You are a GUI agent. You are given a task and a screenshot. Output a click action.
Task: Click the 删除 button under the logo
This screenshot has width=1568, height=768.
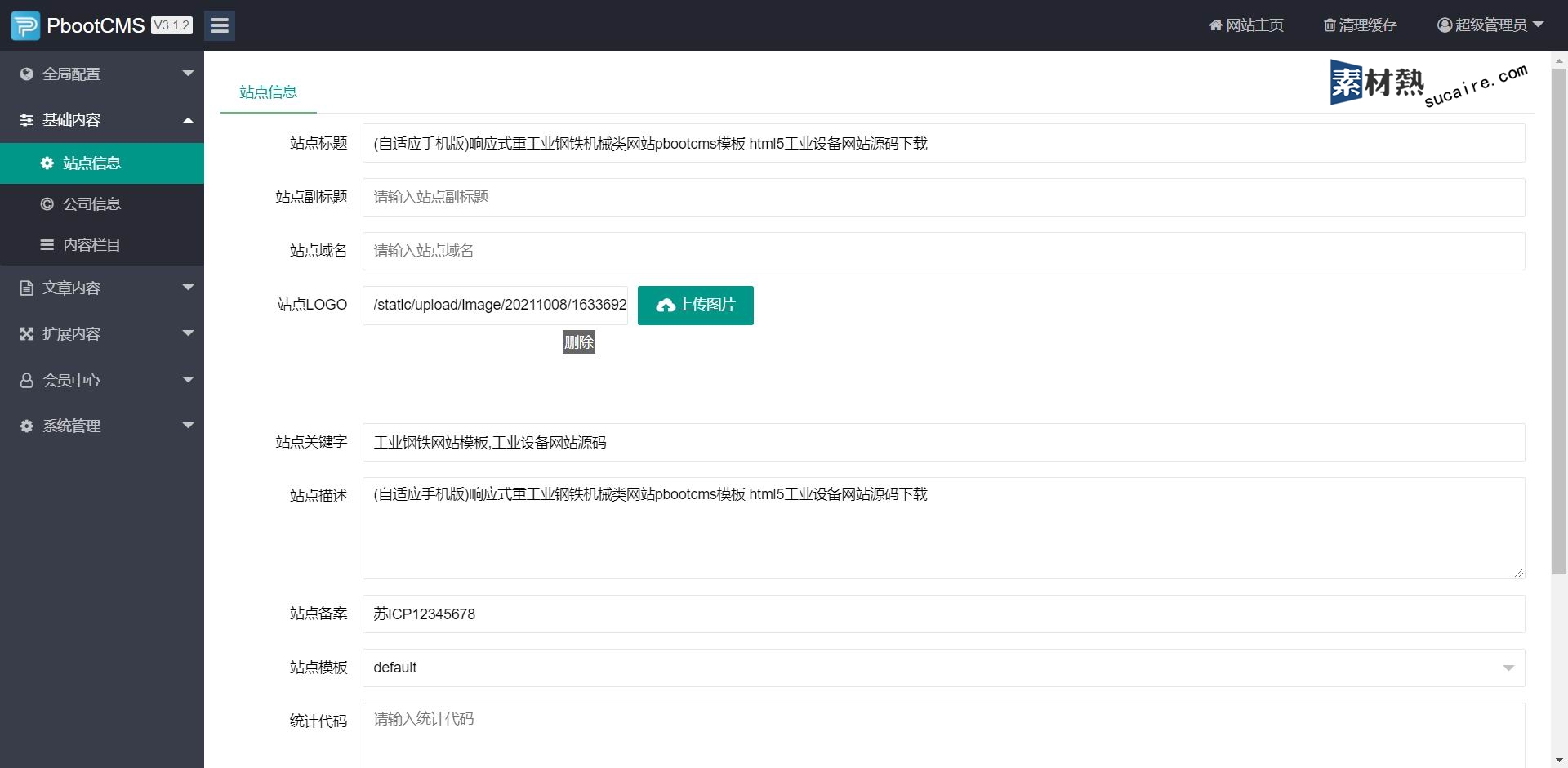pos(578,342)
